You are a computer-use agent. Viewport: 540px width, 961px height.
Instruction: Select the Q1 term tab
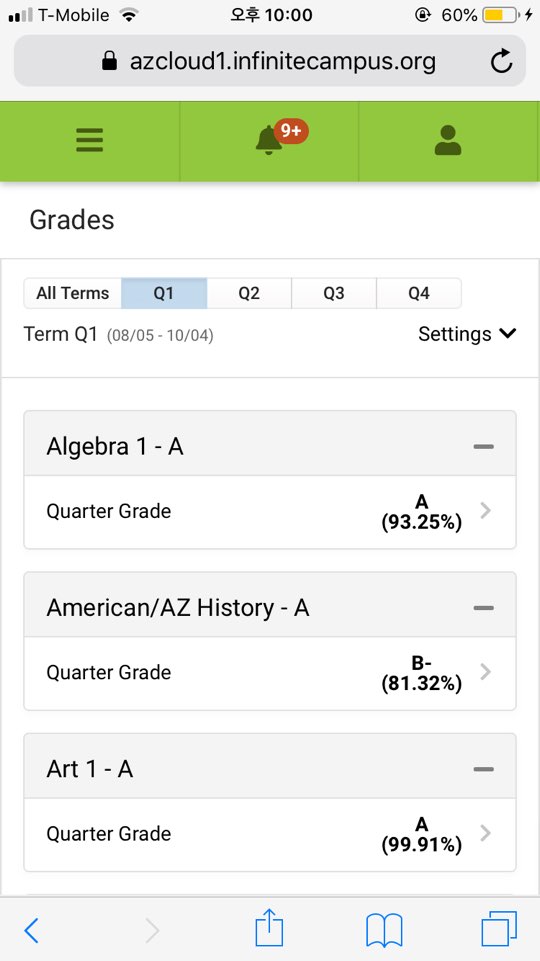tap(164, 294)
